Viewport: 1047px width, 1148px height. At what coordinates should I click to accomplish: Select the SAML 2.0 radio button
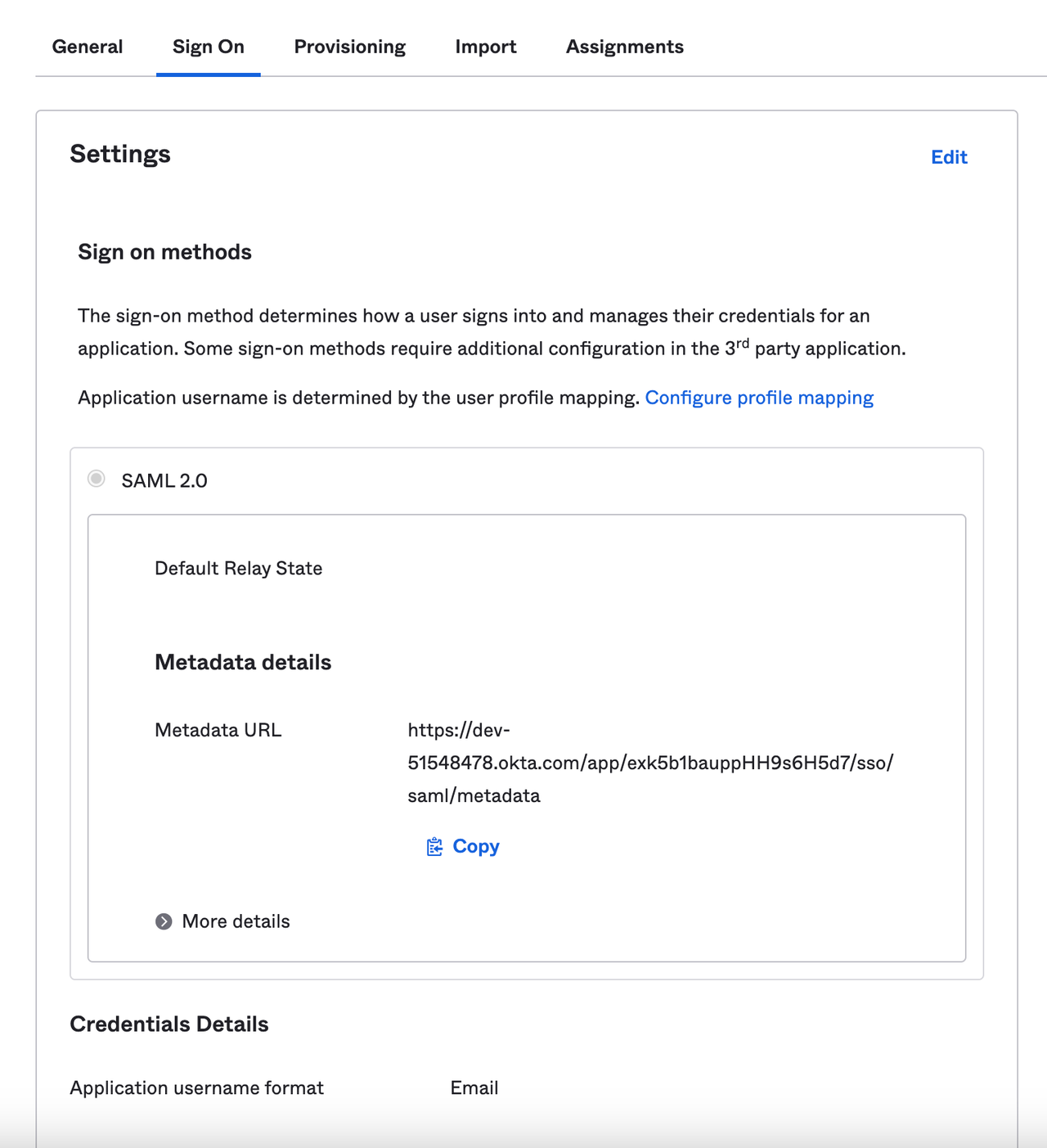coord(96,481)
